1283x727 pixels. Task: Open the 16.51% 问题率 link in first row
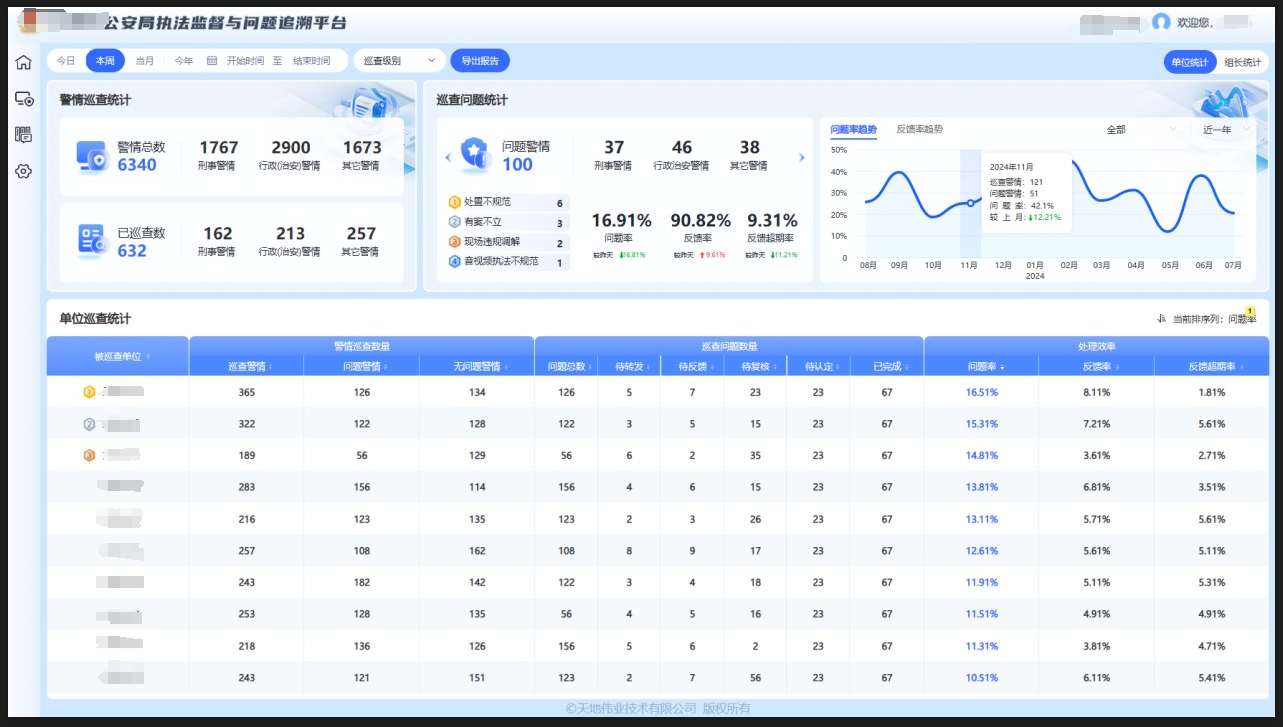[981, 393]
